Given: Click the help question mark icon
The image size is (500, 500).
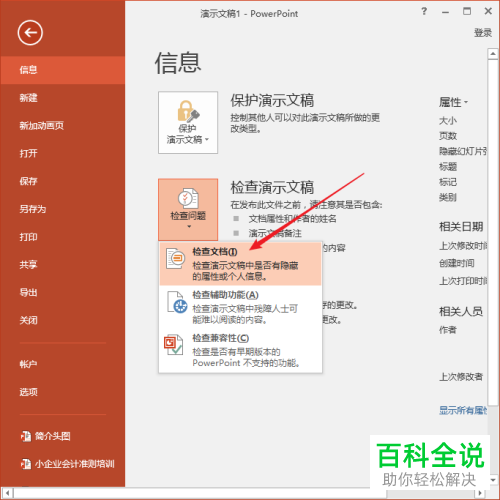Looking at the screenshot, I should click(x=424, y=11).
